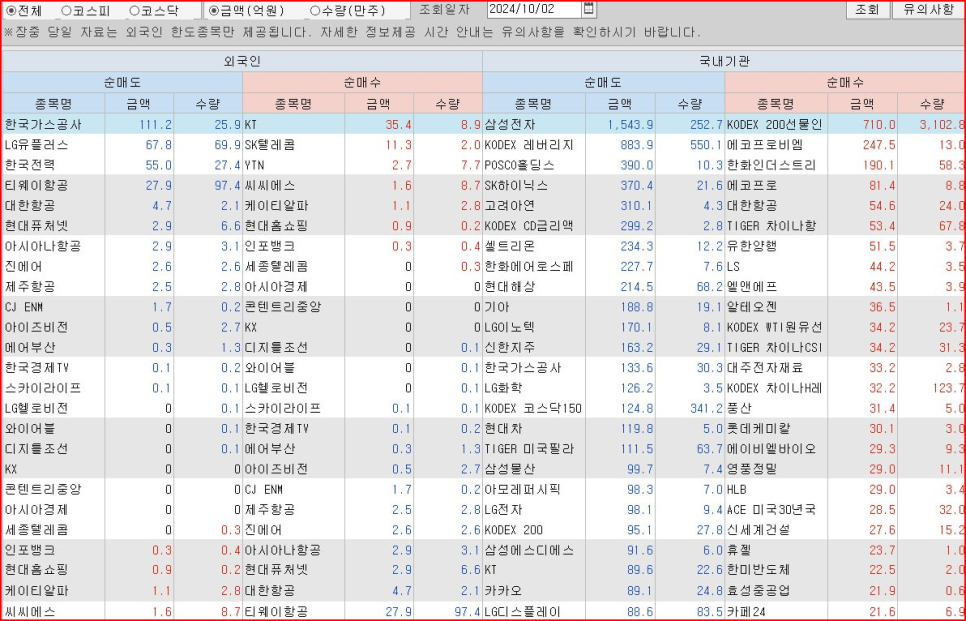The image size is (966, 621).
Task: Select 기아 row
Action: coord(603,307)
